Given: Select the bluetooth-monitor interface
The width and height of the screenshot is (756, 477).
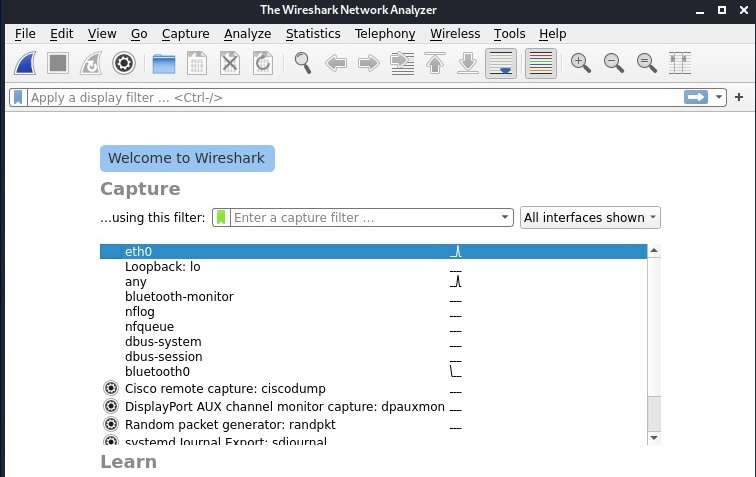Looking at the screenshot, I should [x=373, y=297].
